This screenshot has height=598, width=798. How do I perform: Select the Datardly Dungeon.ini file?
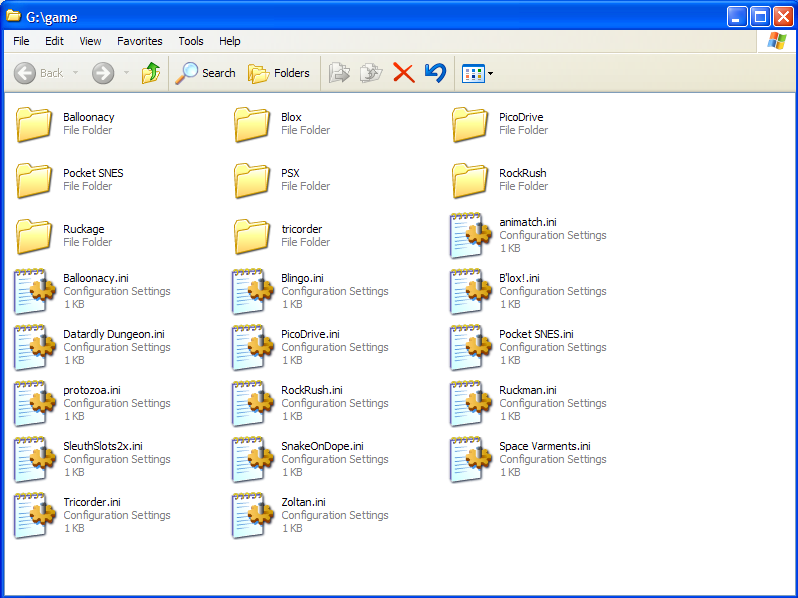[x=113, y=334]
